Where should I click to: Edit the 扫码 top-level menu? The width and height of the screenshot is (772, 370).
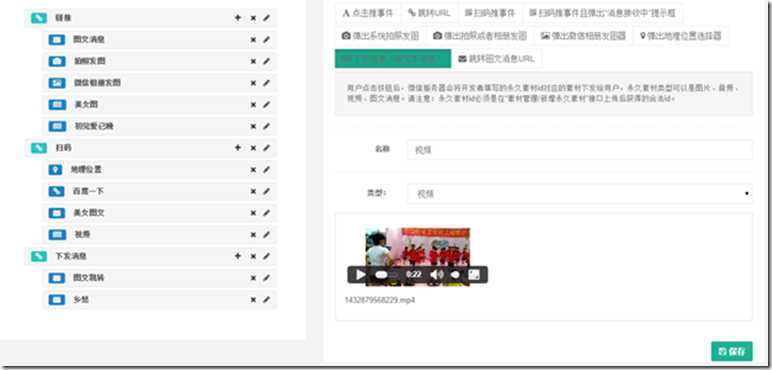(x=266, y=148)
